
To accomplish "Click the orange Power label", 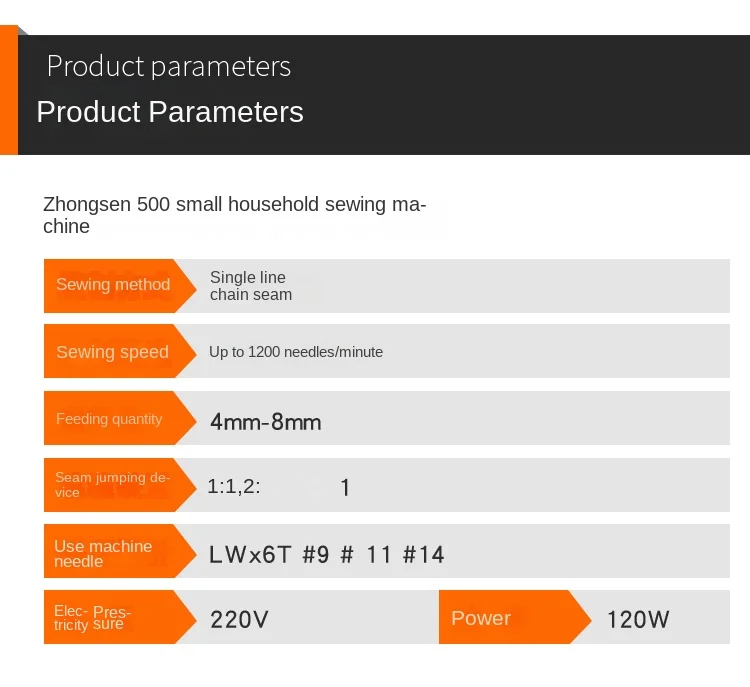I will click(x=481, y=618).
